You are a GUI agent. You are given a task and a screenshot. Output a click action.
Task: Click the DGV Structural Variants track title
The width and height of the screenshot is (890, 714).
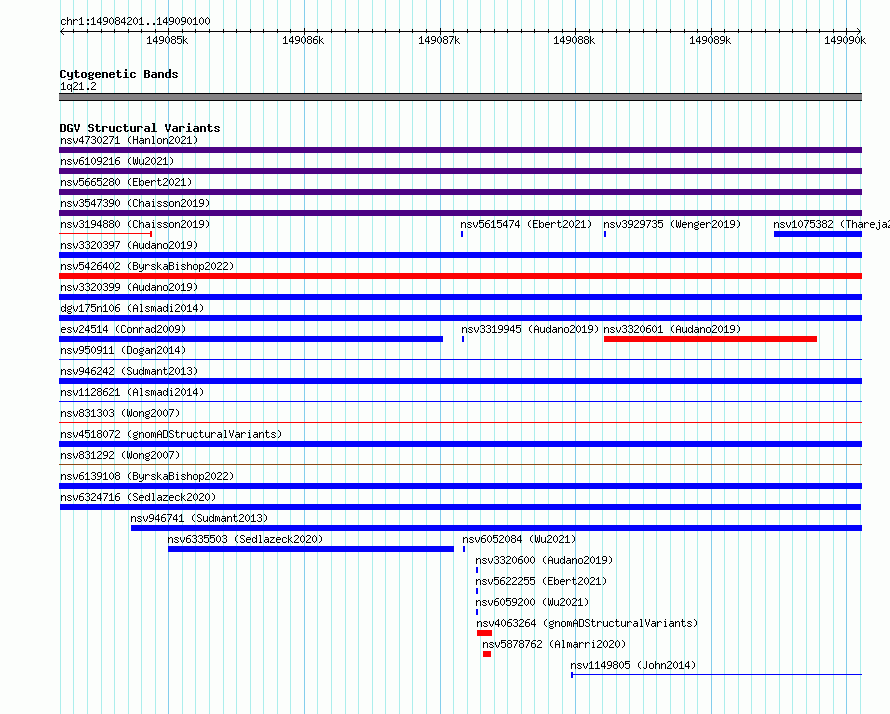click(140, 128)
